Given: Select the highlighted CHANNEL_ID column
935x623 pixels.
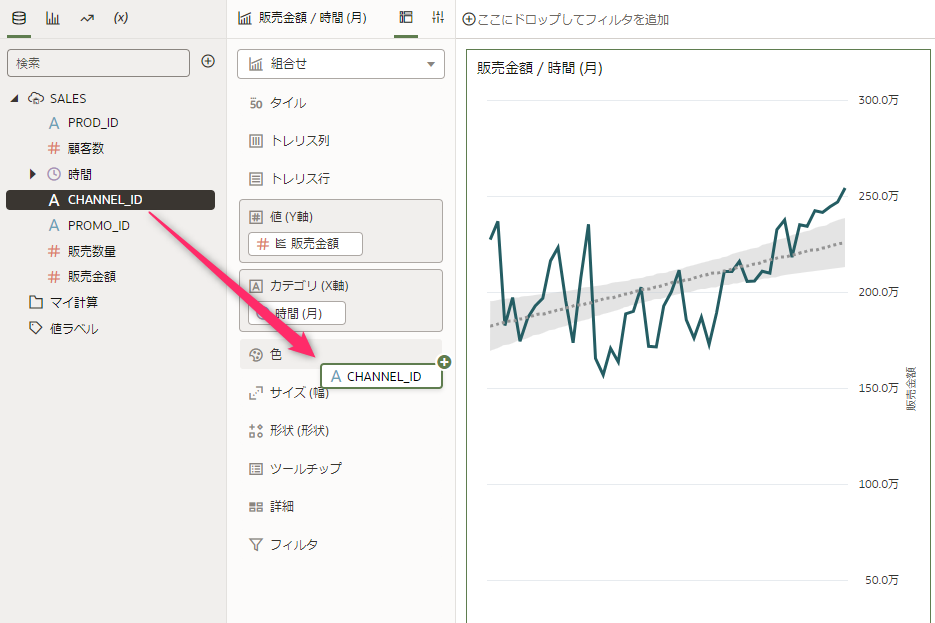Looking at the screenshot, I should pyautogui.click(x=110, y=200).
